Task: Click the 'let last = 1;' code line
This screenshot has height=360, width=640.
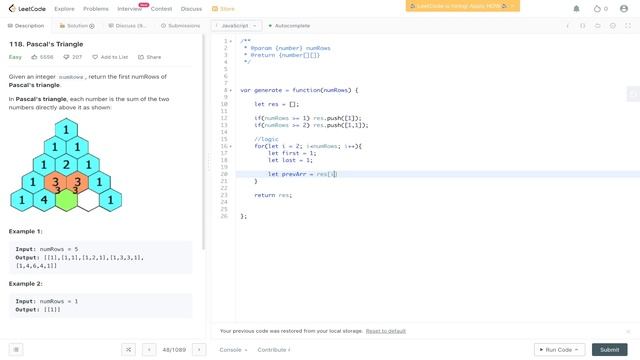Action: (290, 160)
